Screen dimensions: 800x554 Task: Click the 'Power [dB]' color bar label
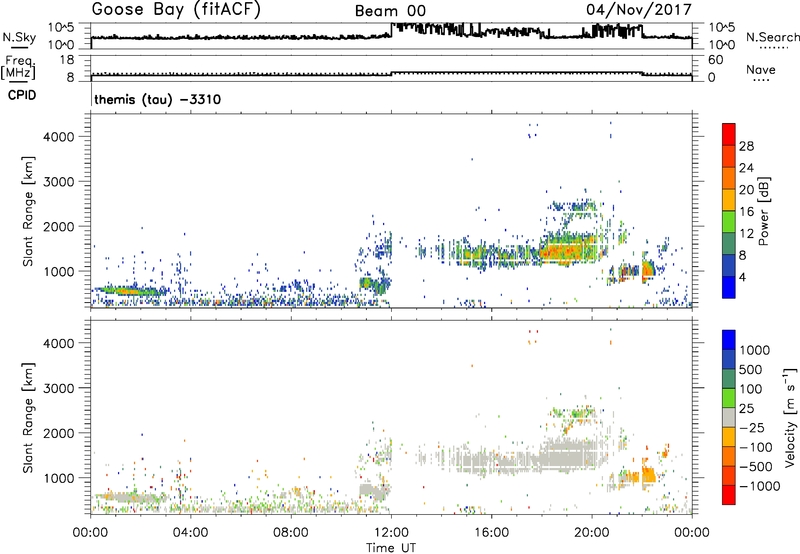tap(763, 211)
